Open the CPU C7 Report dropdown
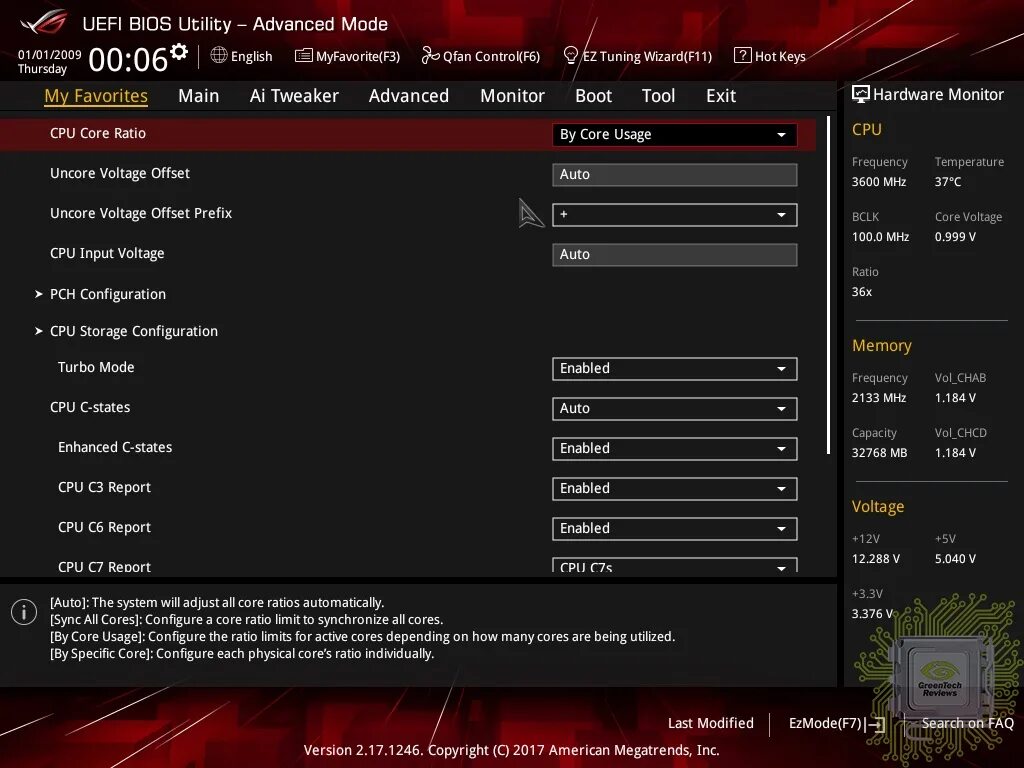1024x768 pixels. tap(675, 565)
